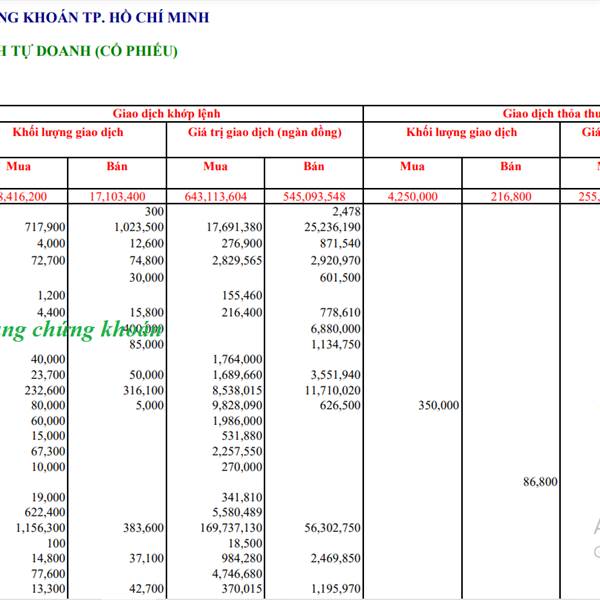Select cell value 1,986,000
600x600 pixels.
click(x=237, y=421)
